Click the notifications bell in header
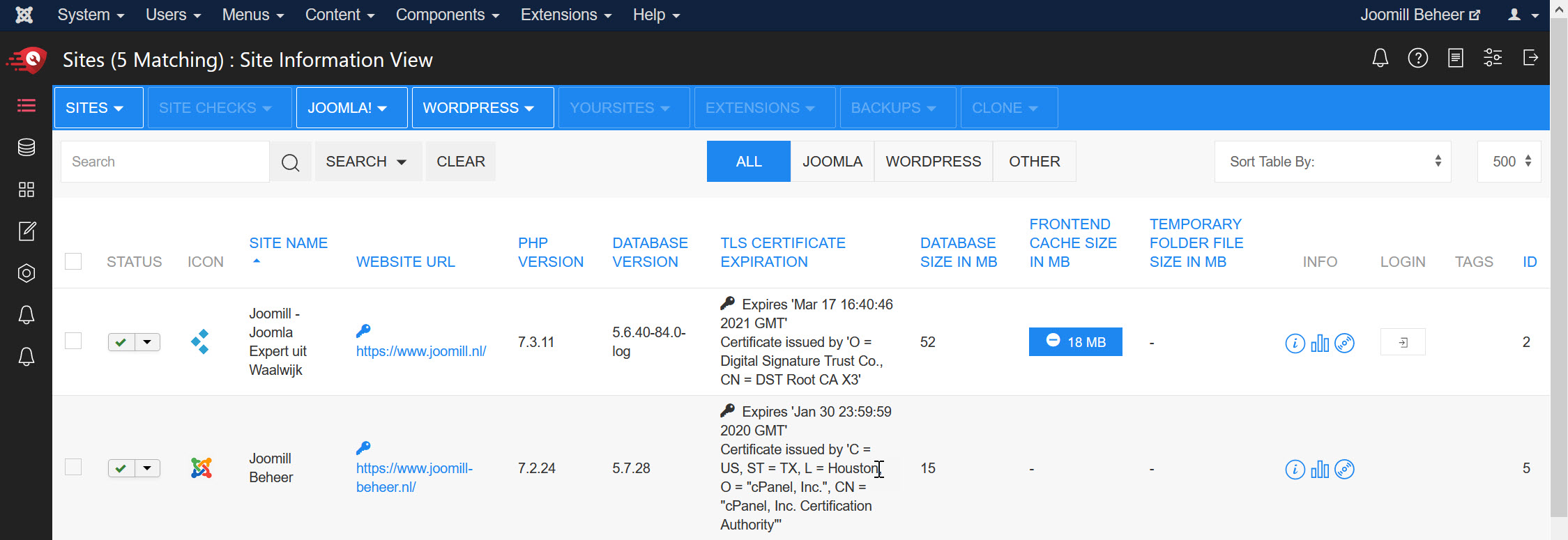 pyautogui.click(x=1380, y=59)
